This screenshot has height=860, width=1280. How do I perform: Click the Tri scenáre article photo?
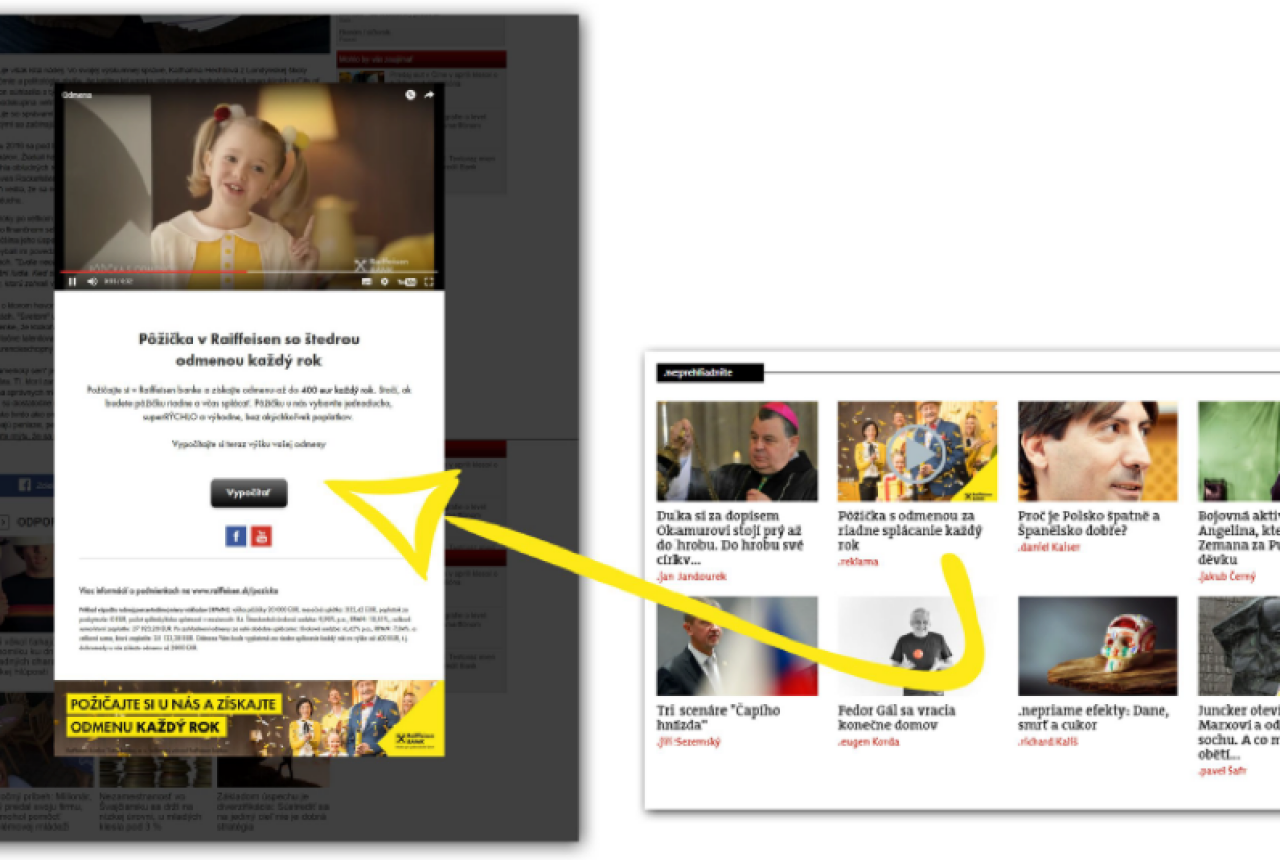[737, 646]
